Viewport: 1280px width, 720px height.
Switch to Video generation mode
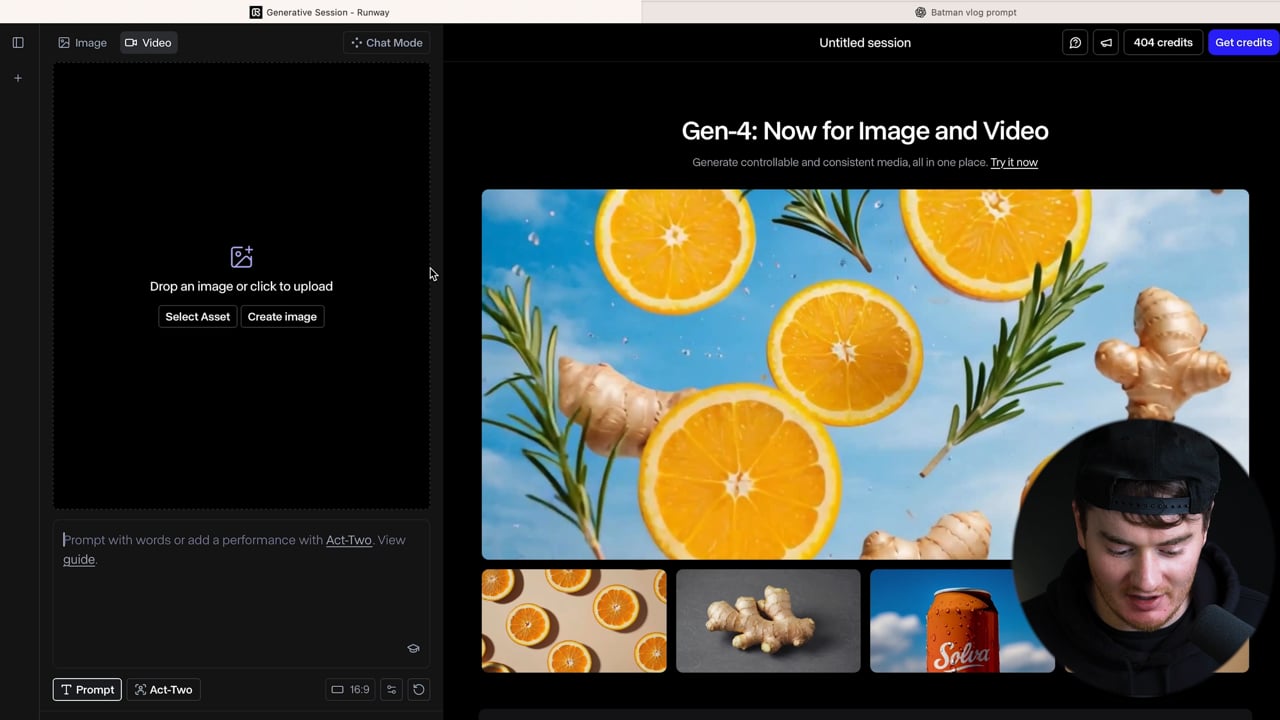[x=148, y=43]
